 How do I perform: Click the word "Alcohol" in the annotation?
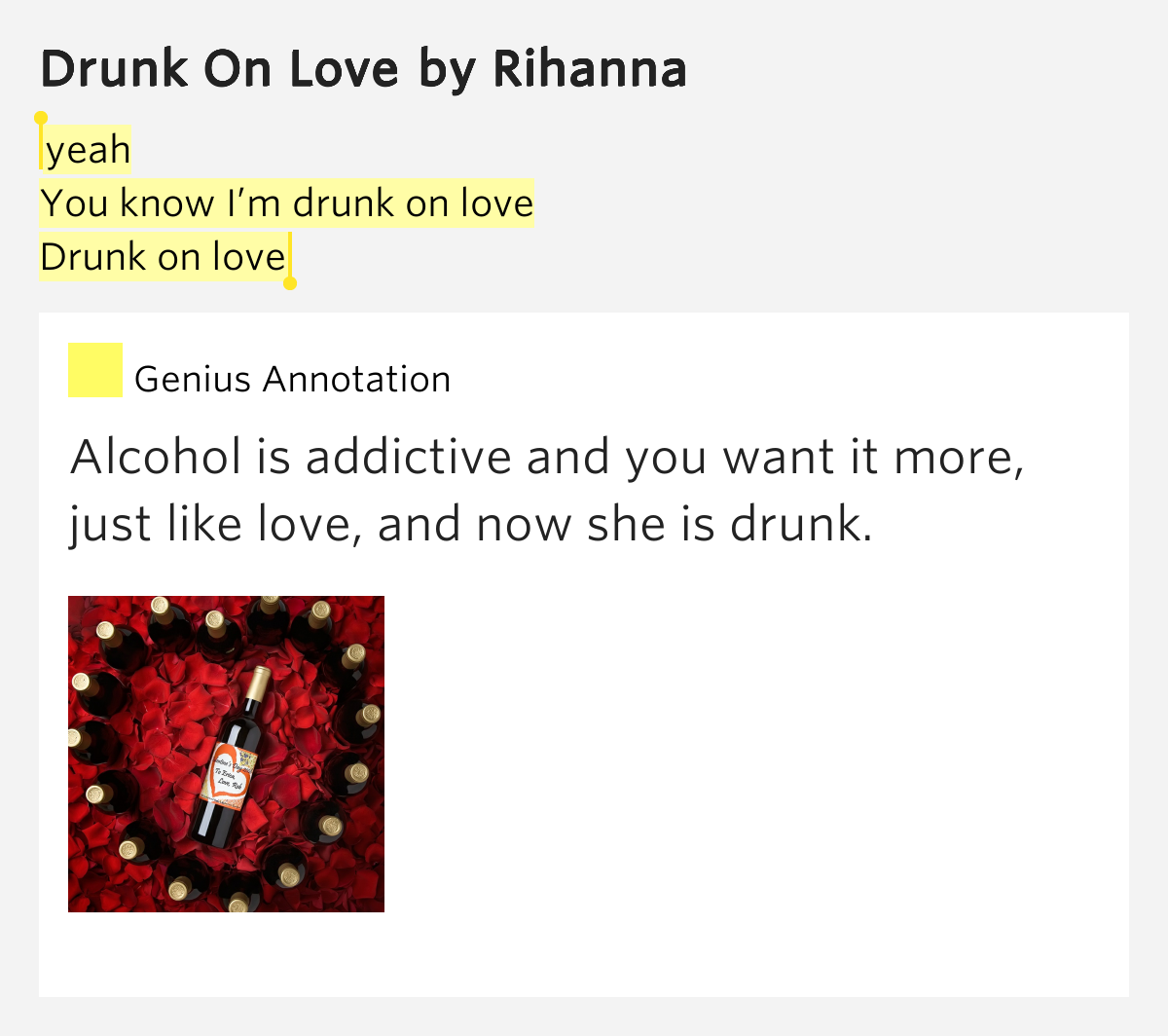coord(156,458)
